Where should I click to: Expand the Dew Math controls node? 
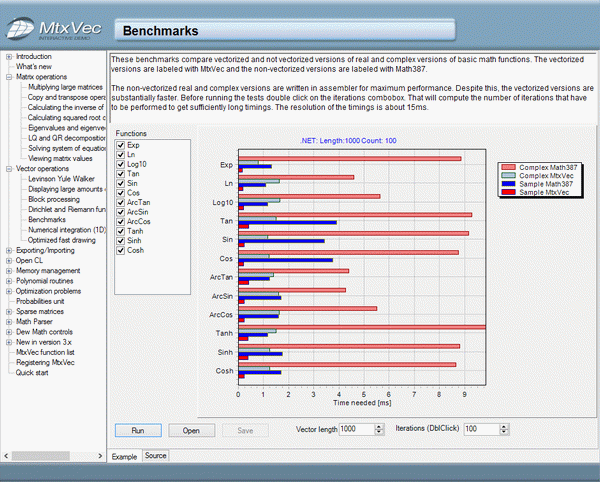9,332
